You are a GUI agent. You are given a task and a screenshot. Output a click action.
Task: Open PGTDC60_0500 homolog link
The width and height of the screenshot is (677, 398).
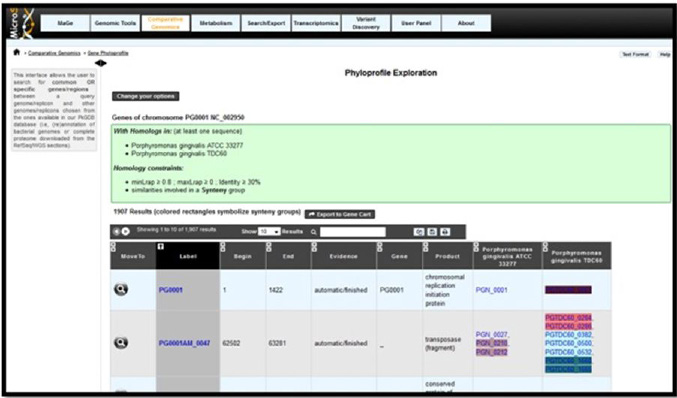569,343
